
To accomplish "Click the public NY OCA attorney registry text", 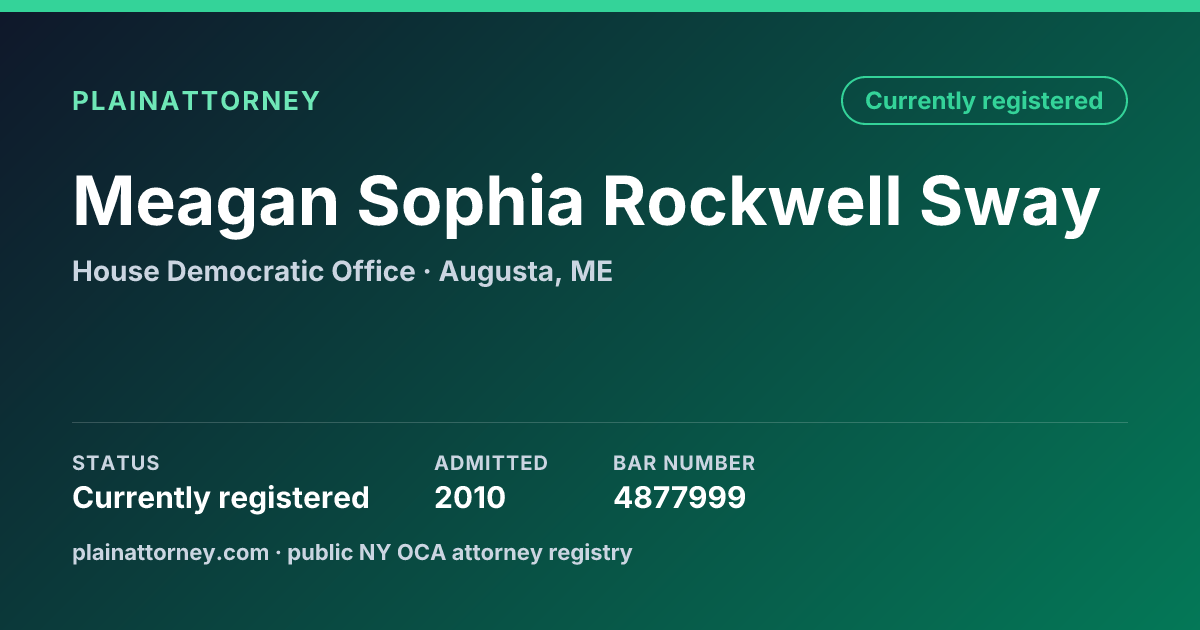I will pyautogui.click(x=460, y=552).
